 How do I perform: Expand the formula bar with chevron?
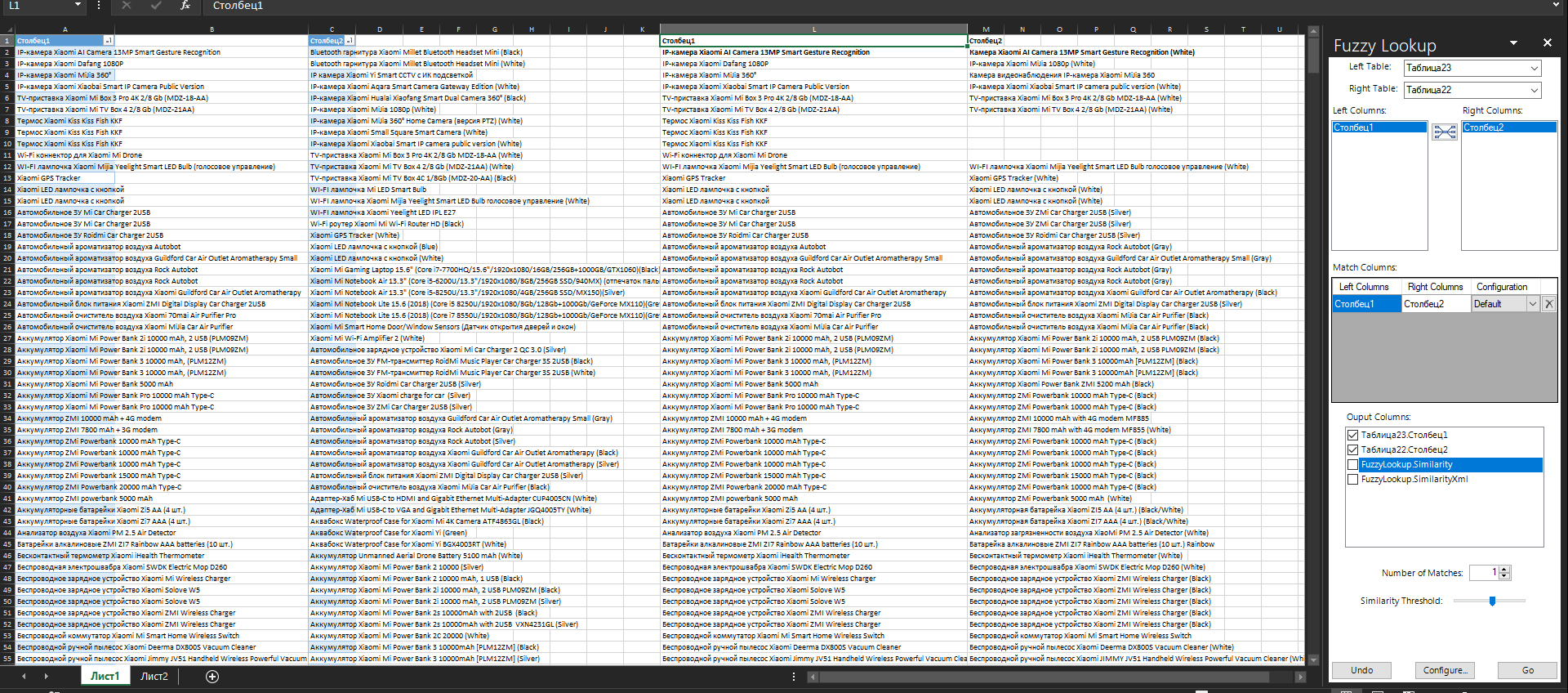coord(1557,5)
